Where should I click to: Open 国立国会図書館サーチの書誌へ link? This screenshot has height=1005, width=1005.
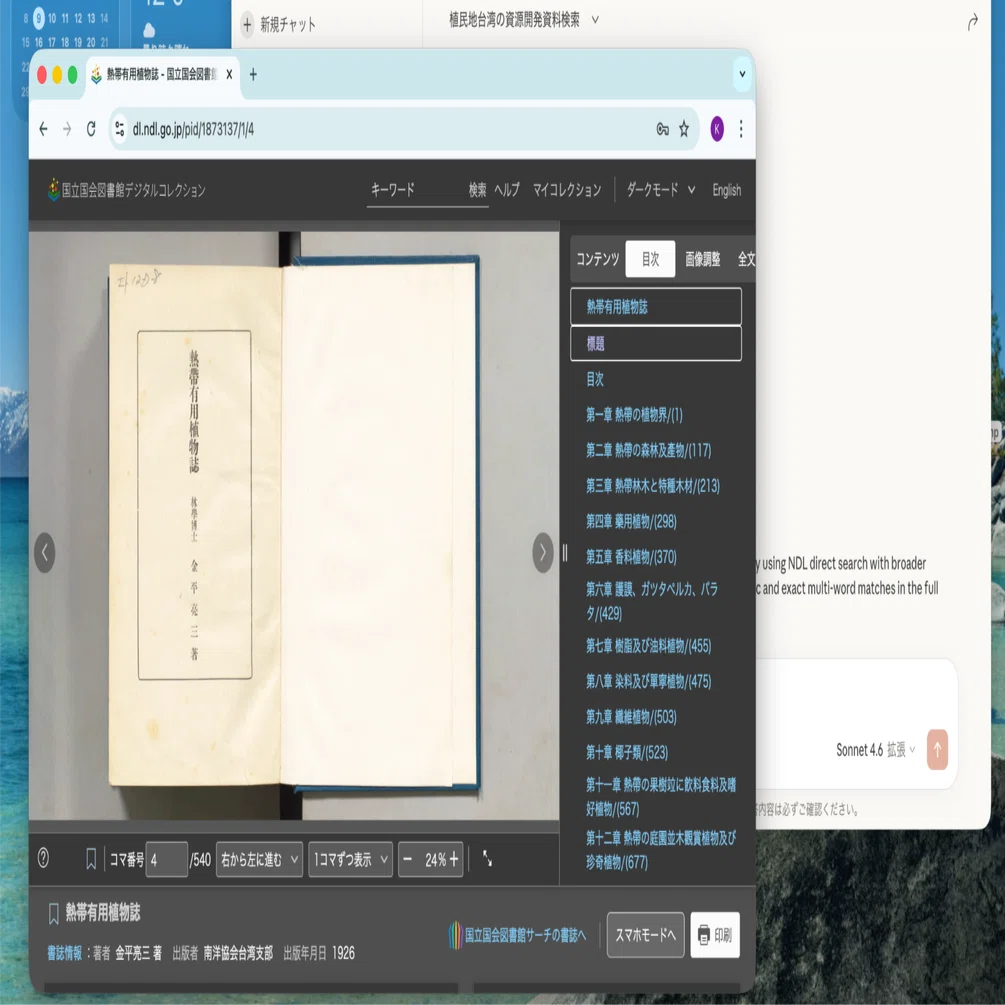(518, 935)
